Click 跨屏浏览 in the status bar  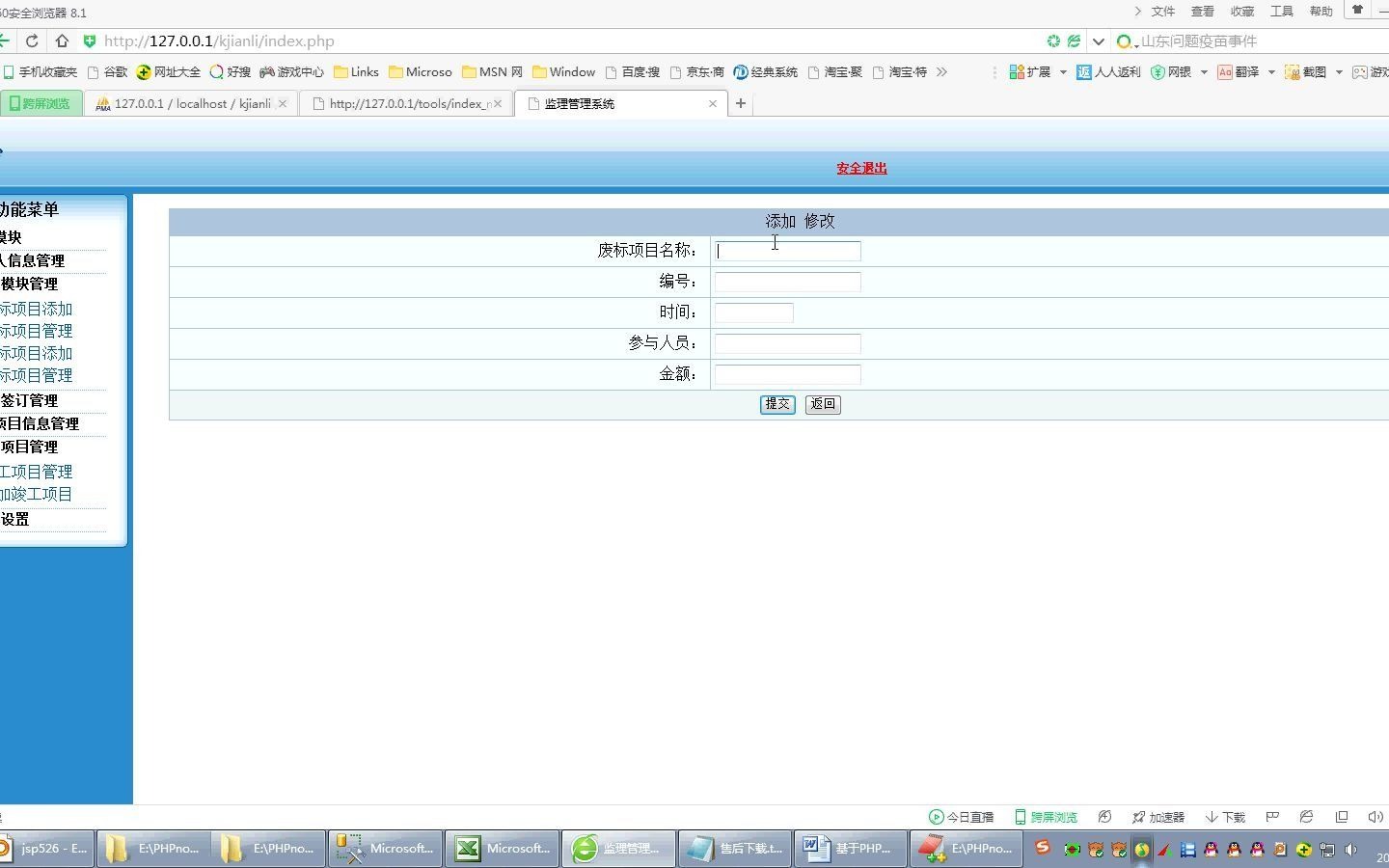click(1046, 817)
